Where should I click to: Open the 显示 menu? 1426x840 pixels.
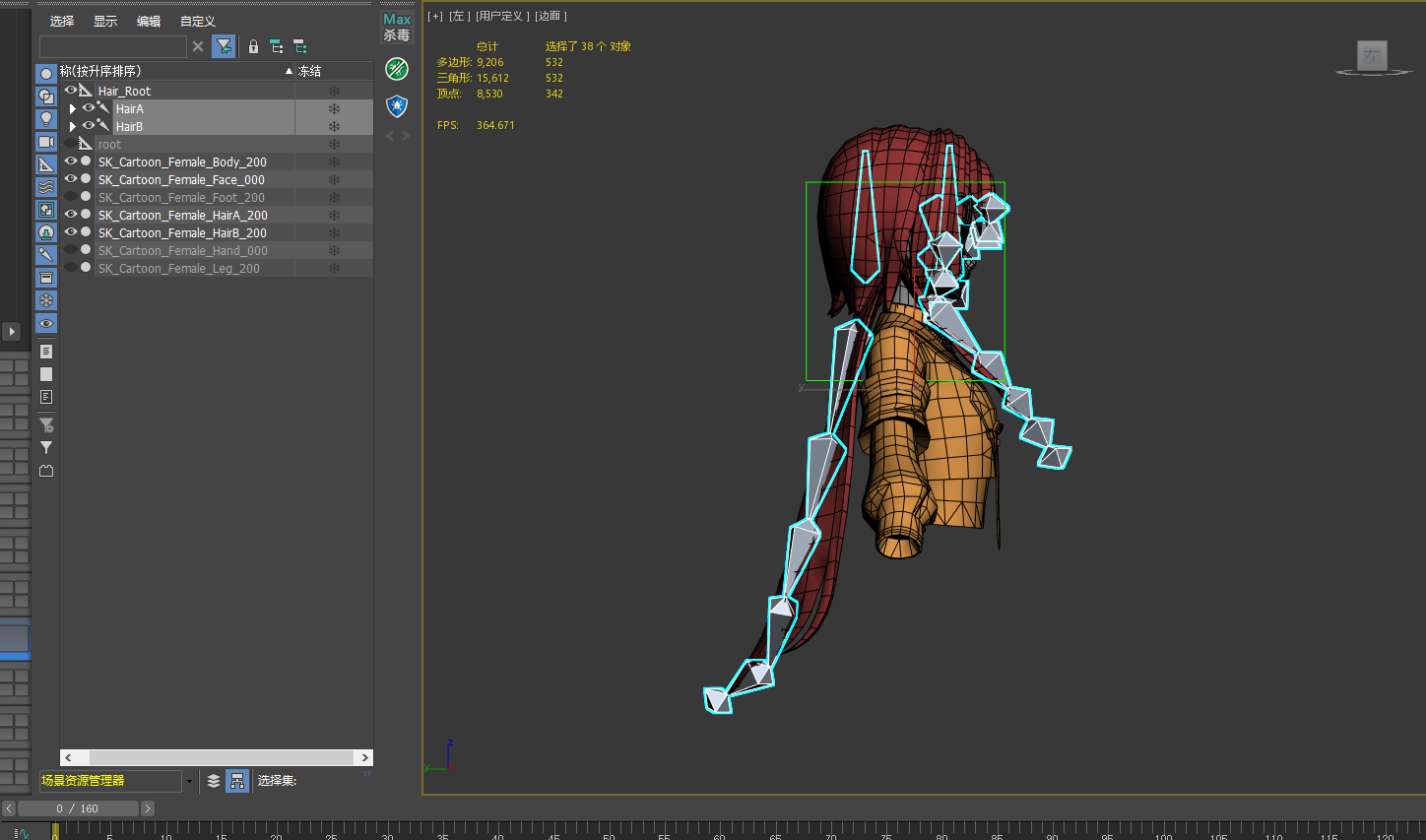point(105,21)
